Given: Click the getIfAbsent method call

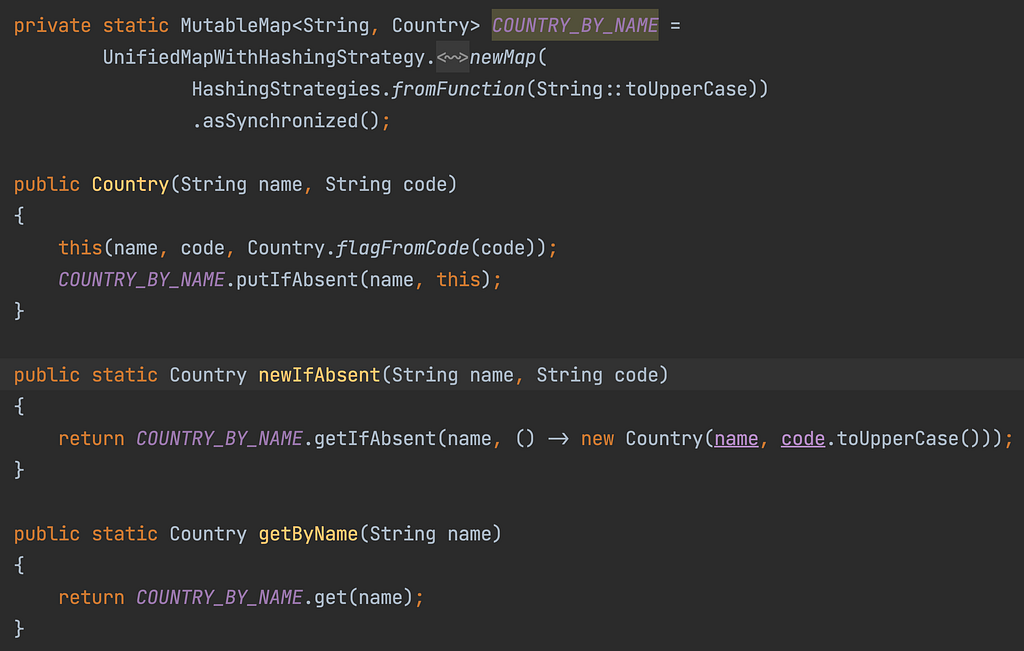Looking at the screenshot, I should pos(374,439).
